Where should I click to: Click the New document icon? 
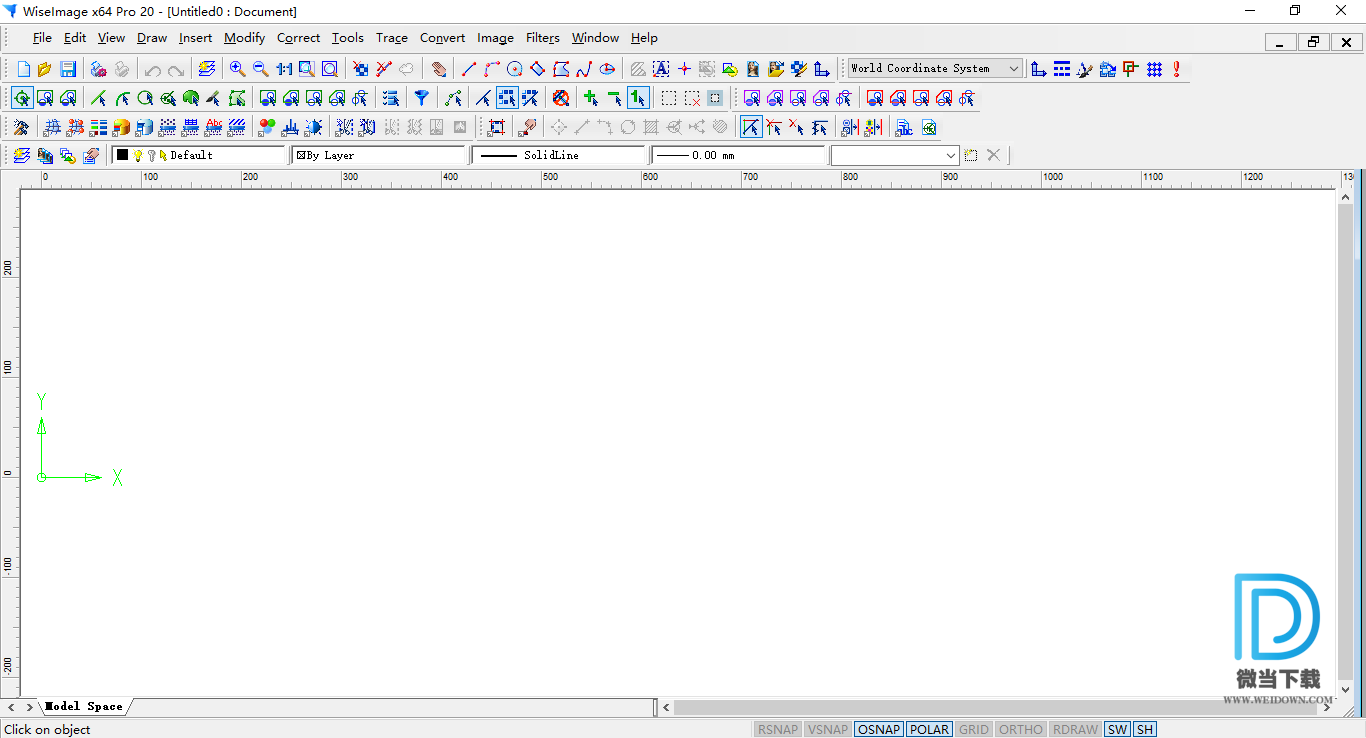pos(24,69)
